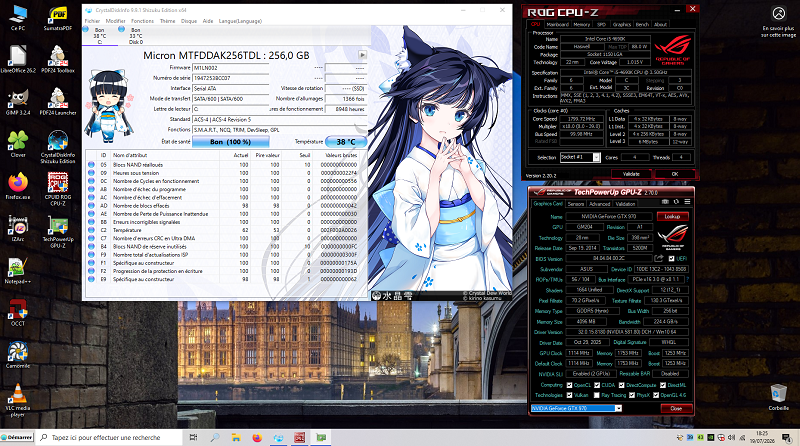The width and height of the screenshot is (800, 446).
Task: Click the Bon (100 %) health status button
Action: coord(231,142)
